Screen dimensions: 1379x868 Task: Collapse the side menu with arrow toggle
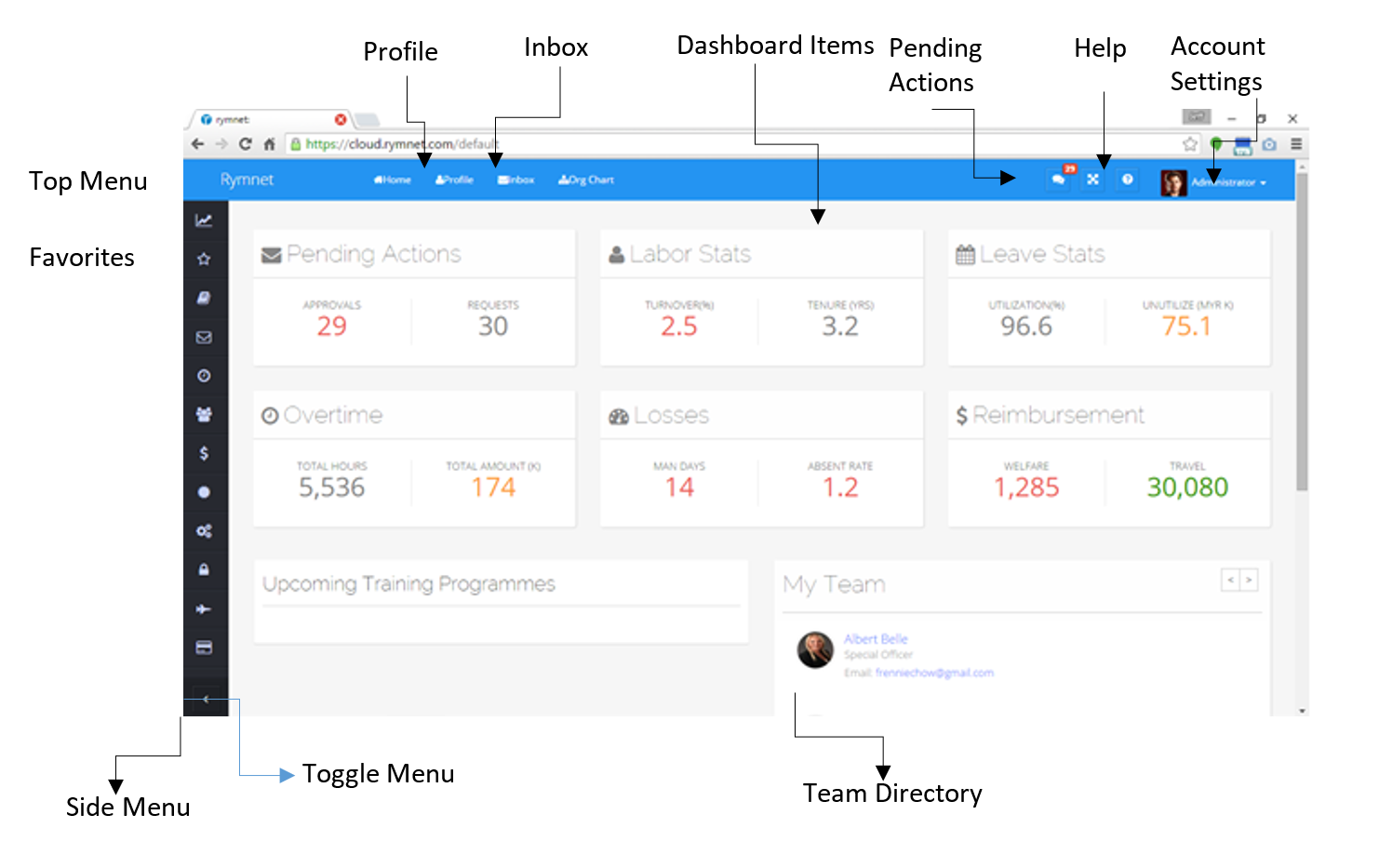pyautogui.click(x=206, y=700)
